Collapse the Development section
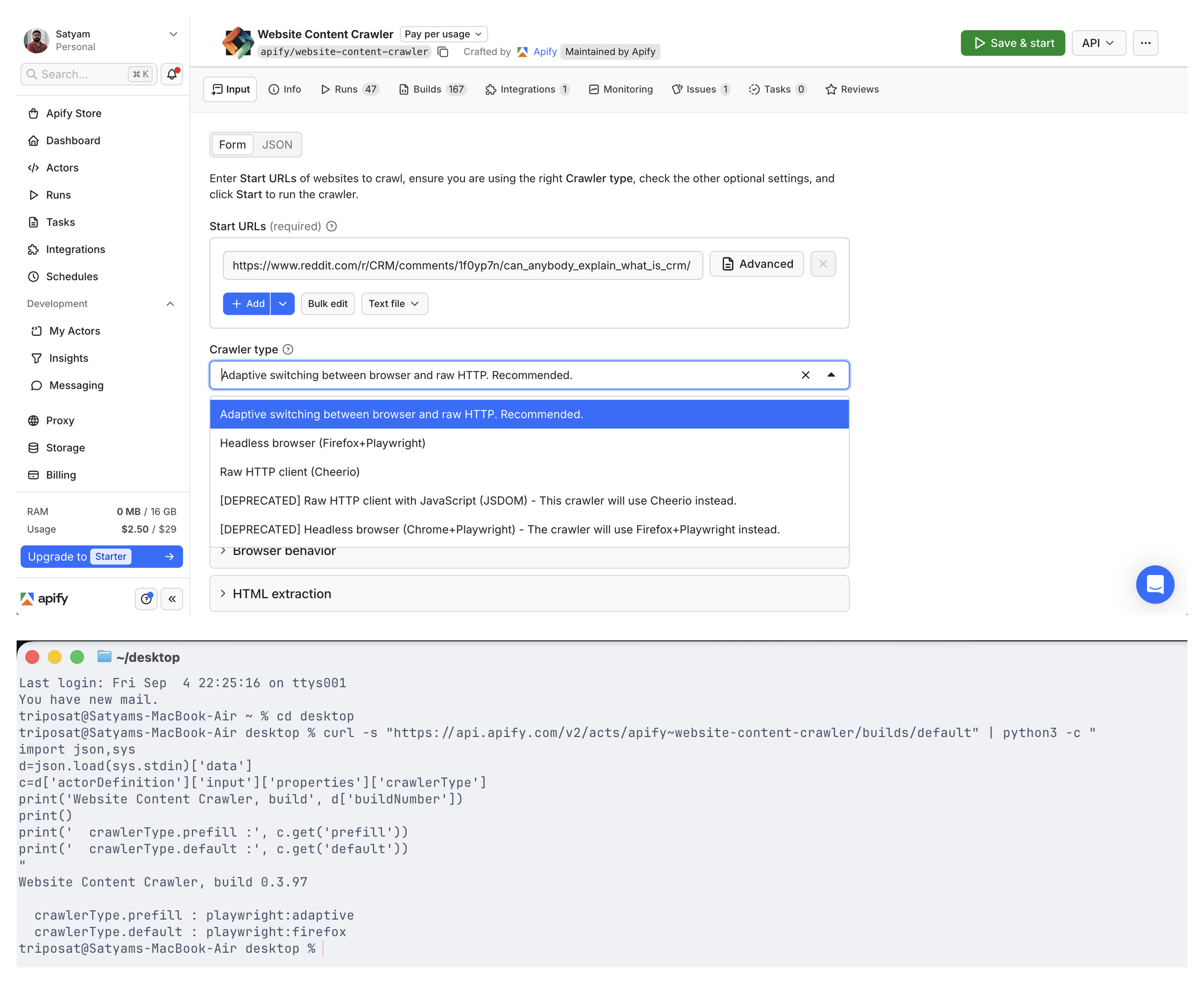Image resolution: width=1204 pixels, height=984 pixels. [170, 304]
